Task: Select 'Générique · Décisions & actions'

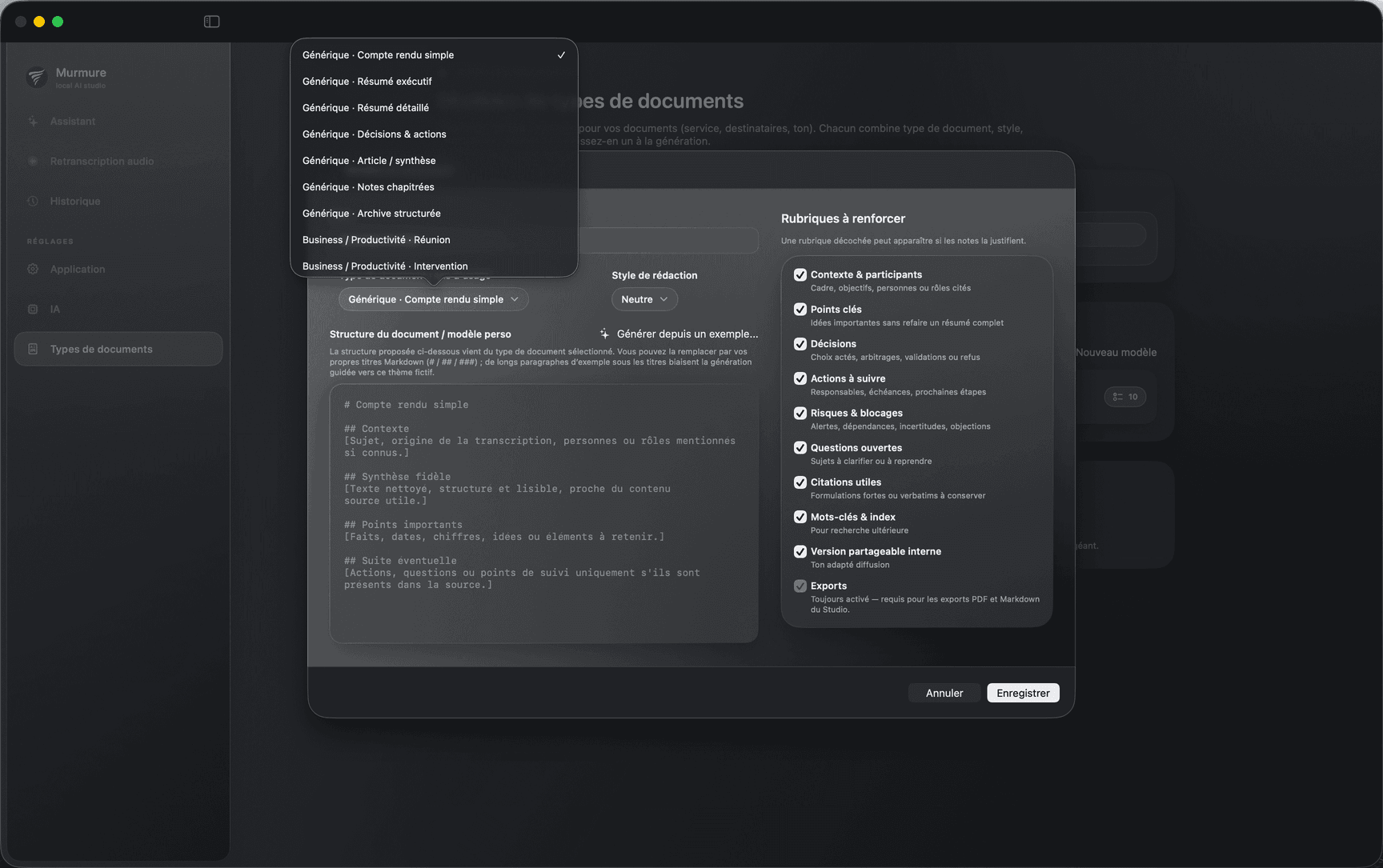Action: 434,134
